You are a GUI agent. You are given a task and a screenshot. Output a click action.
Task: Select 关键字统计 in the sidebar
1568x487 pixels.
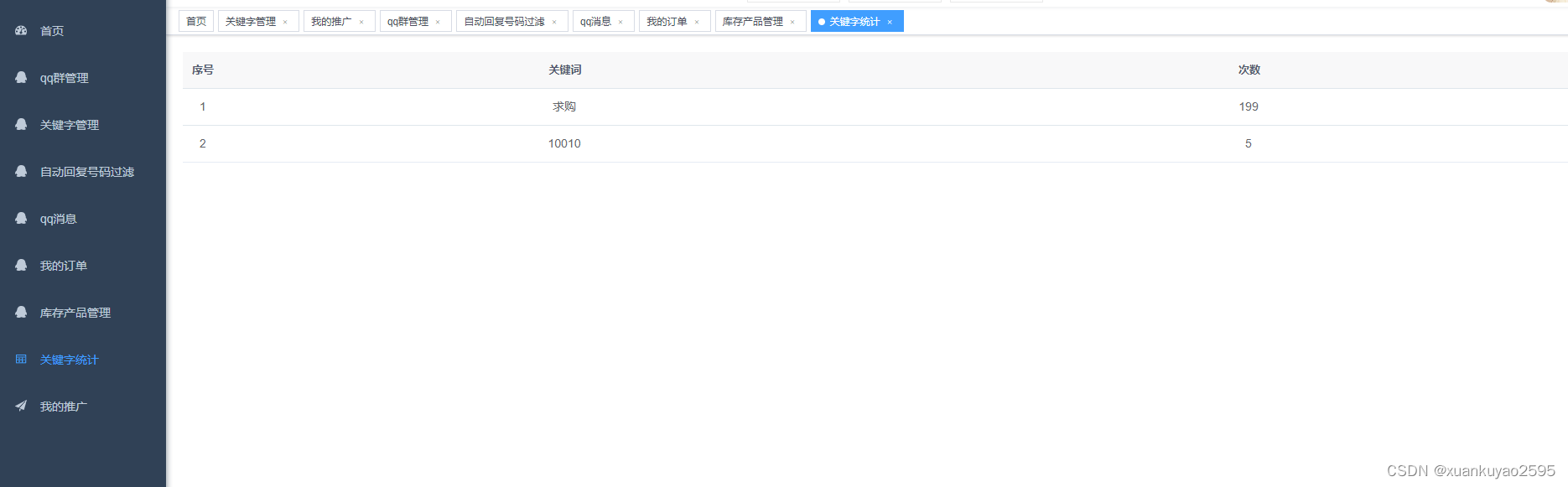point(83,359)
